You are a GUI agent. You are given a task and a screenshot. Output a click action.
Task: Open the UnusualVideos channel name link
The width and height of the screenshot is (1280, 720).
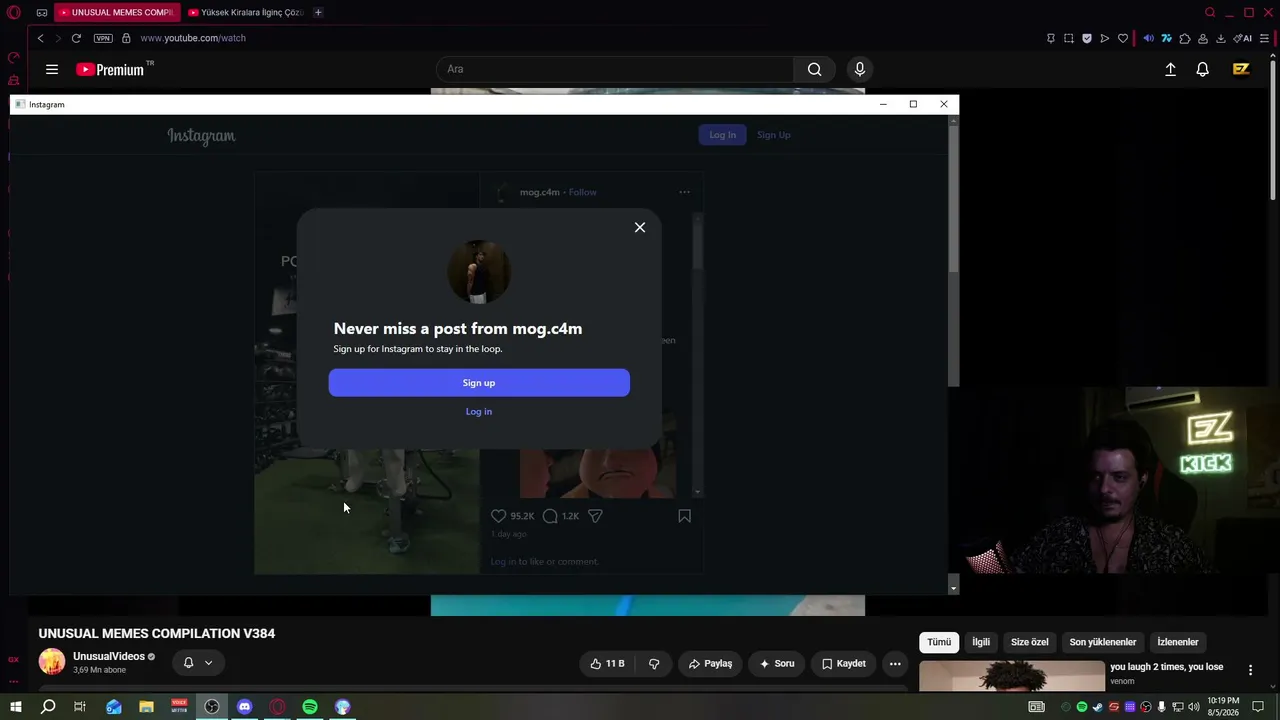pyautogui.click(x=109, y=656)
